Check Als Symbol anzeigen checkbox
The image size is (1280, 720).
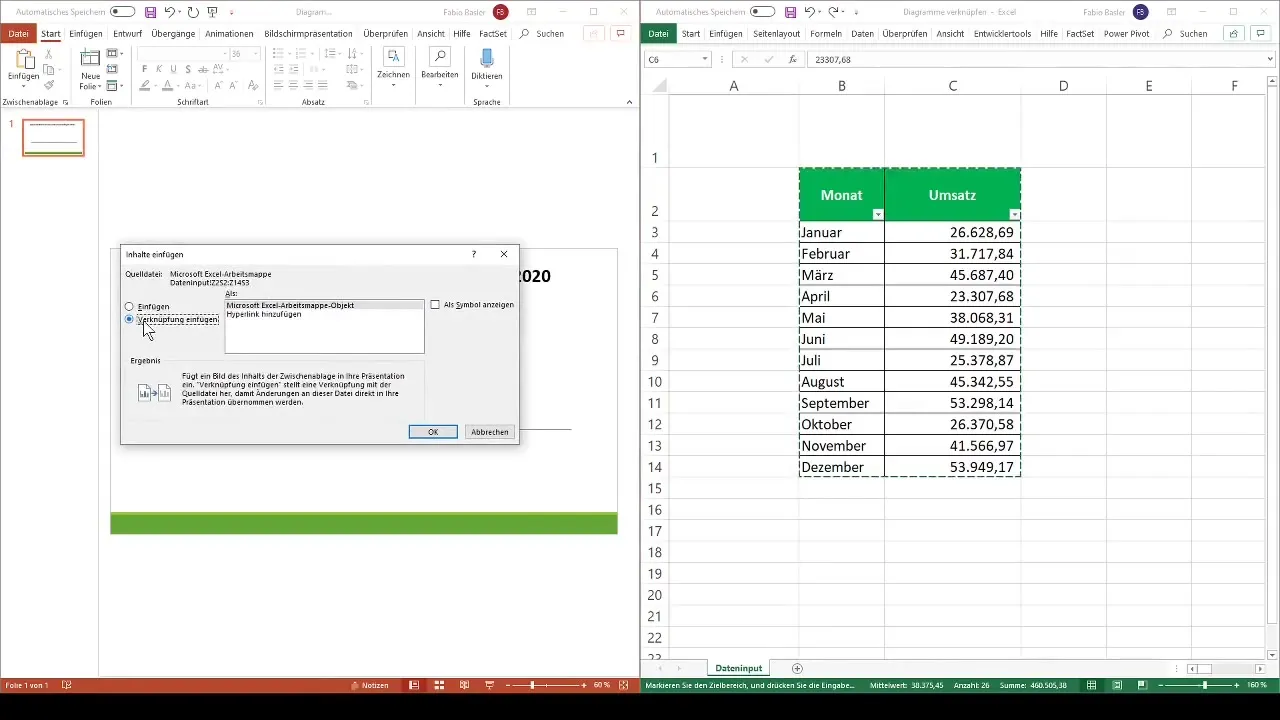click(435, 305)
